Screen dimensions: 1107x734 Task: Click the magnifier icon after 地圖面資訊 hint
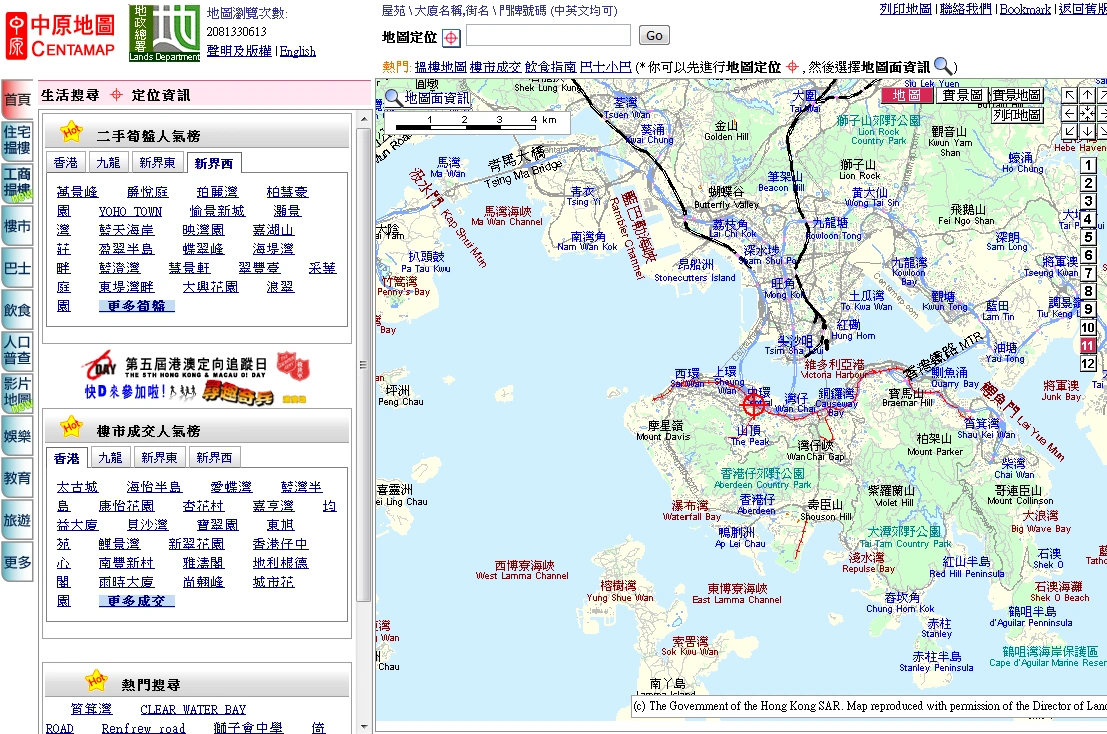click(x=943, y=66)
